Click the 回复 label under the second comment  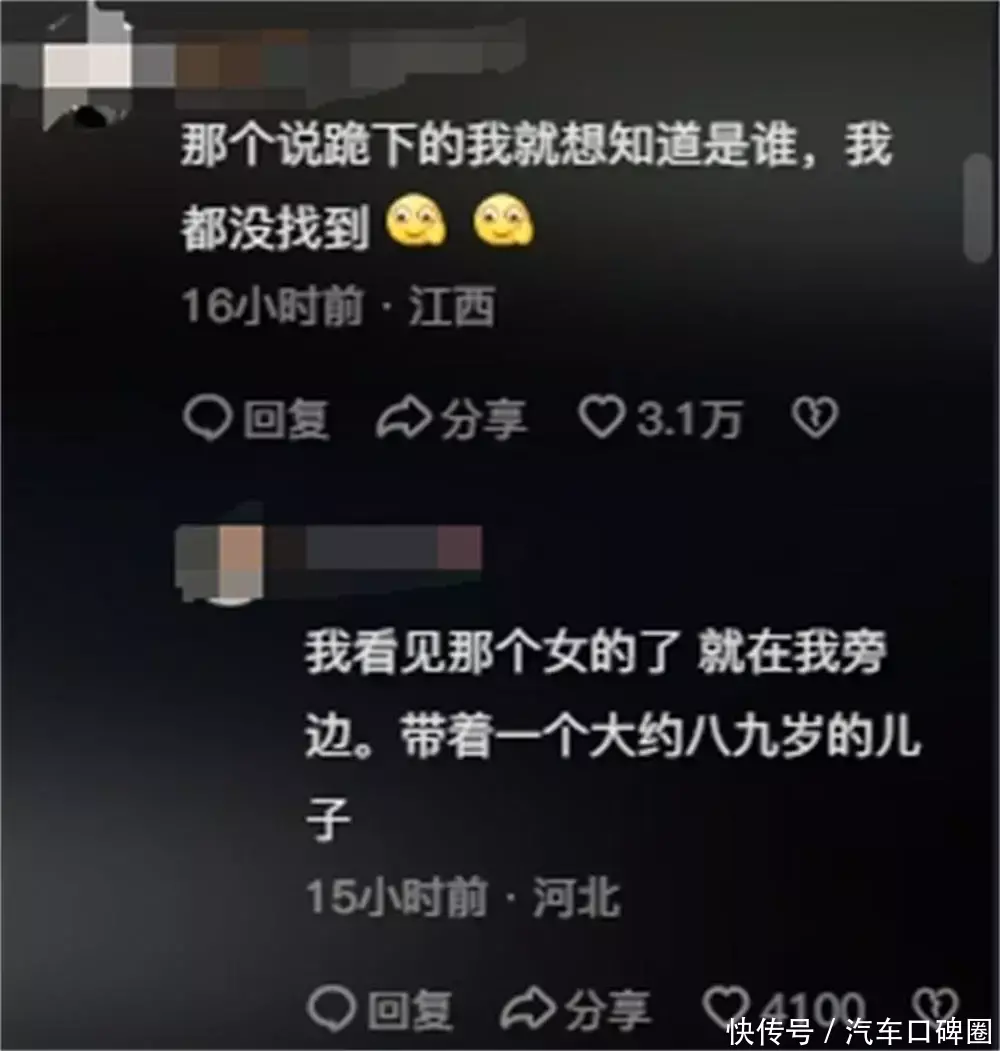coord(410,1010)
